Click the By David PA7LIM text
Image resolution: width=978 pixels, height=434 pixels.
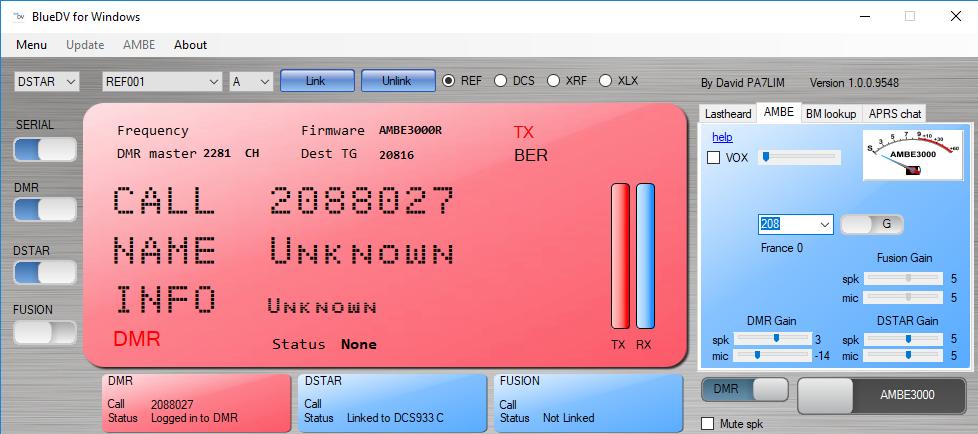pos(743,83)
